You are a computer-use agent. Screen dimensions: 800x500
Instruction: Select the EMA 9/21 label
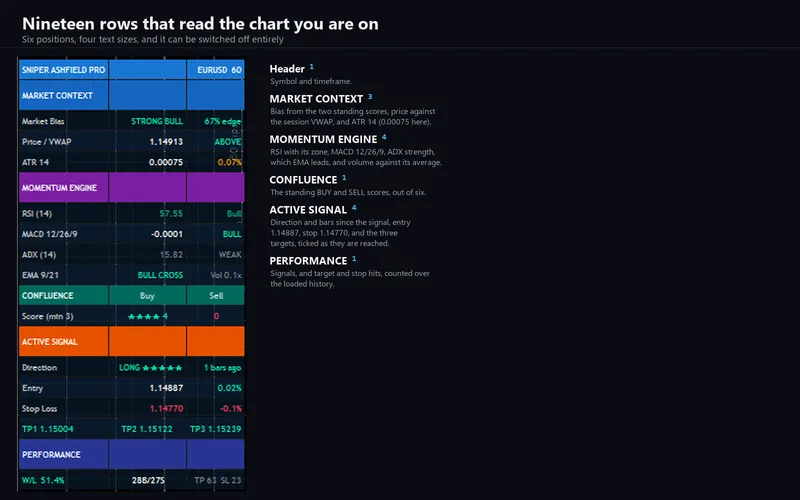click(x=40, y=275)
